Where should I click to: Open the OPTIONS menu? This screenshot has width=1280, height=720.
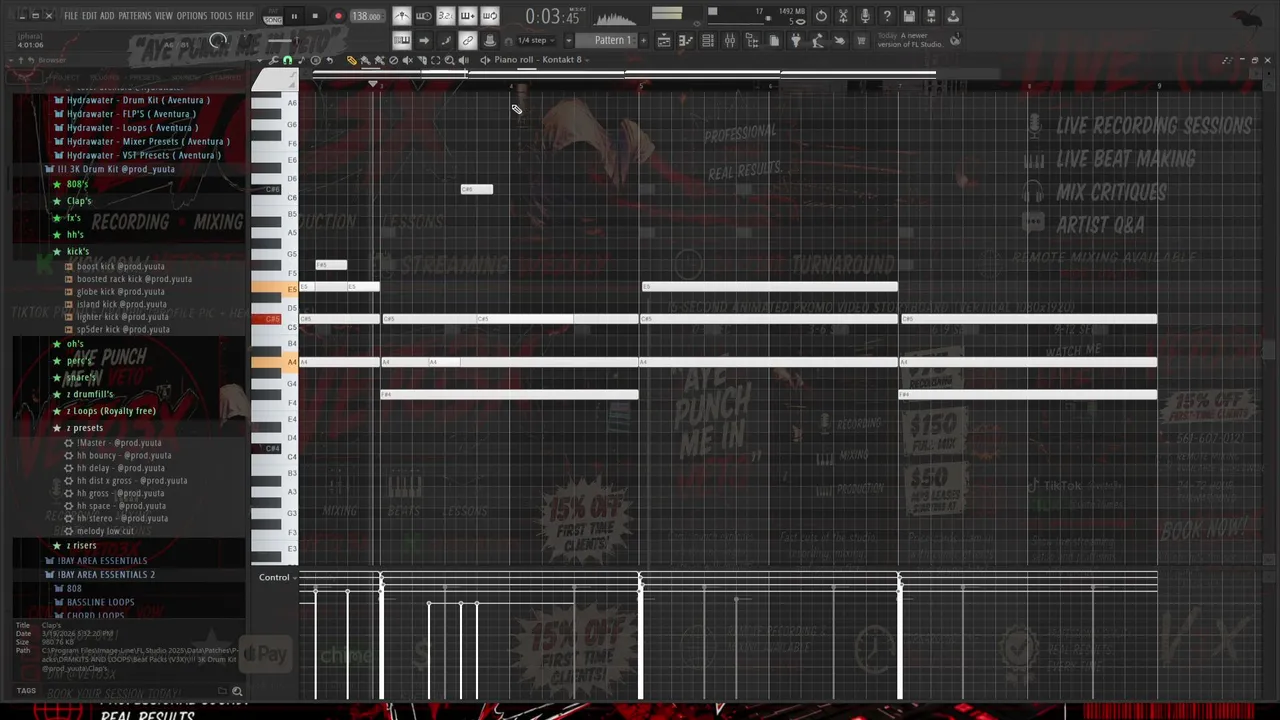point(191,16)
